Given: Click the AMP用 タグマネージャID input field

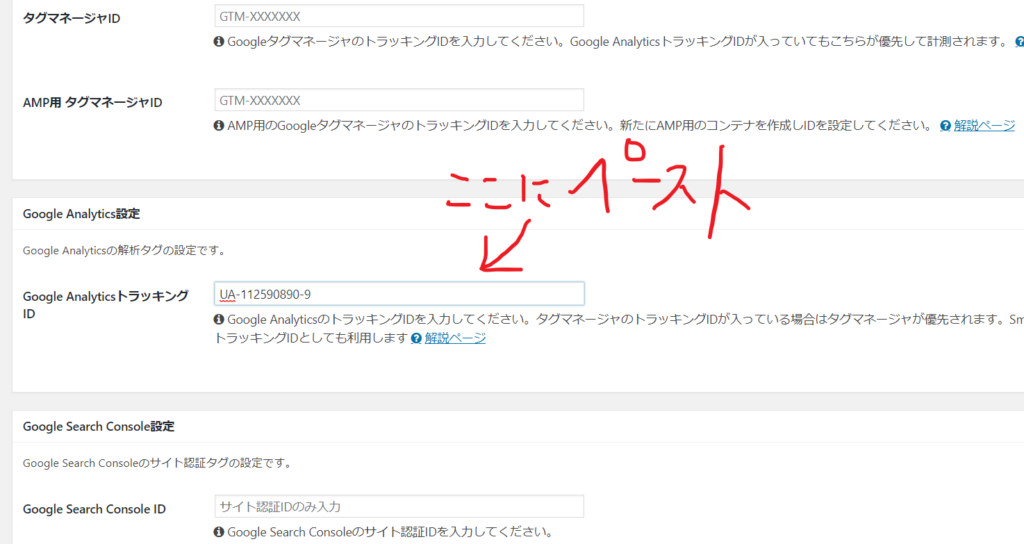Looking at the screenshot, I should coord(399,101).
